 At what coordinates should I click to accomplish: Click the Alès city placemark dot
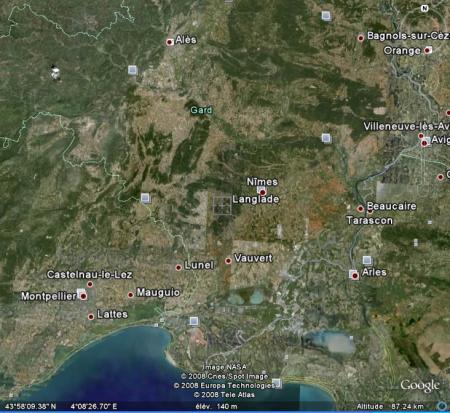click(x=170, y=42)
